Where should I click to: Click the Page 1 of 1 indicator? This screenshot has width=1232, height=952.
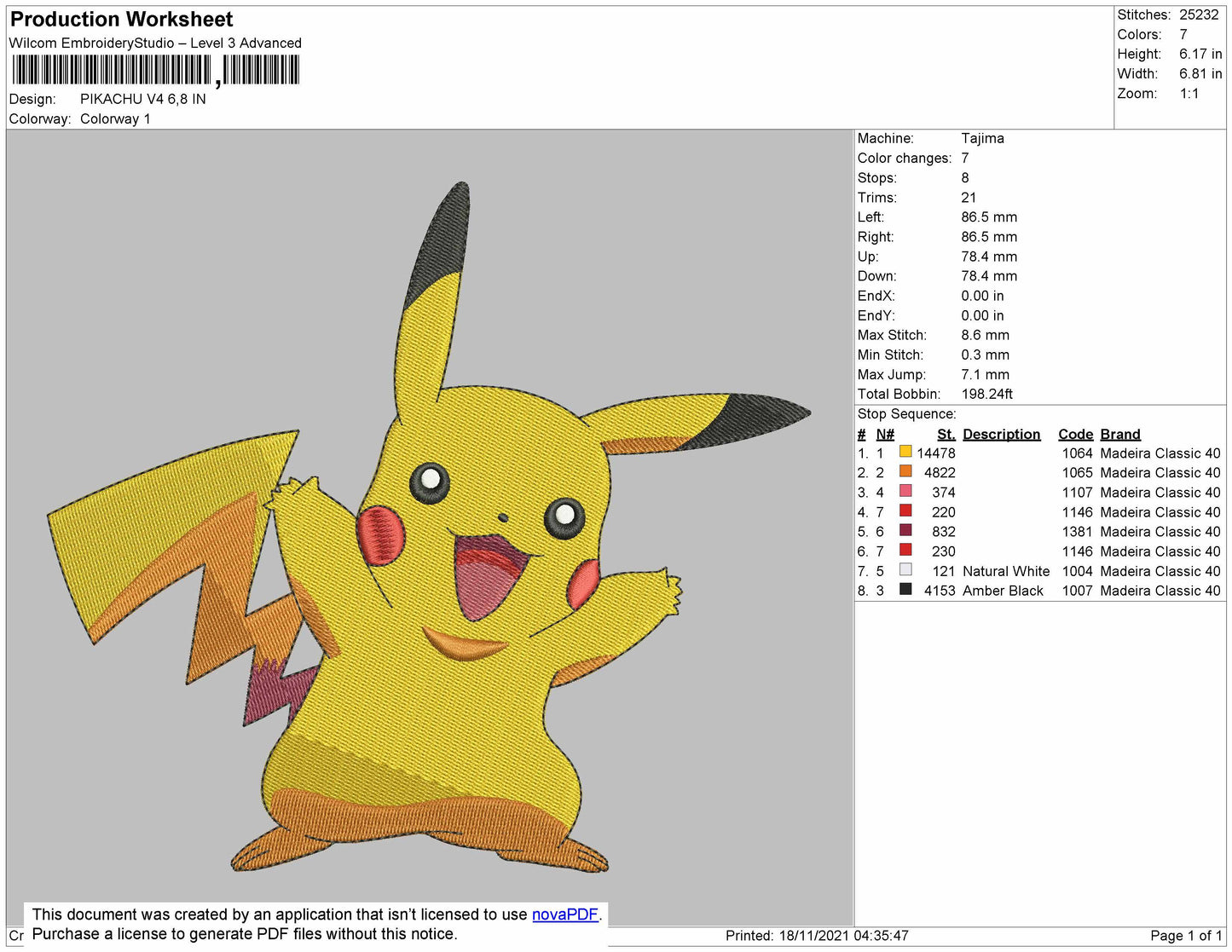[1186, 935]
